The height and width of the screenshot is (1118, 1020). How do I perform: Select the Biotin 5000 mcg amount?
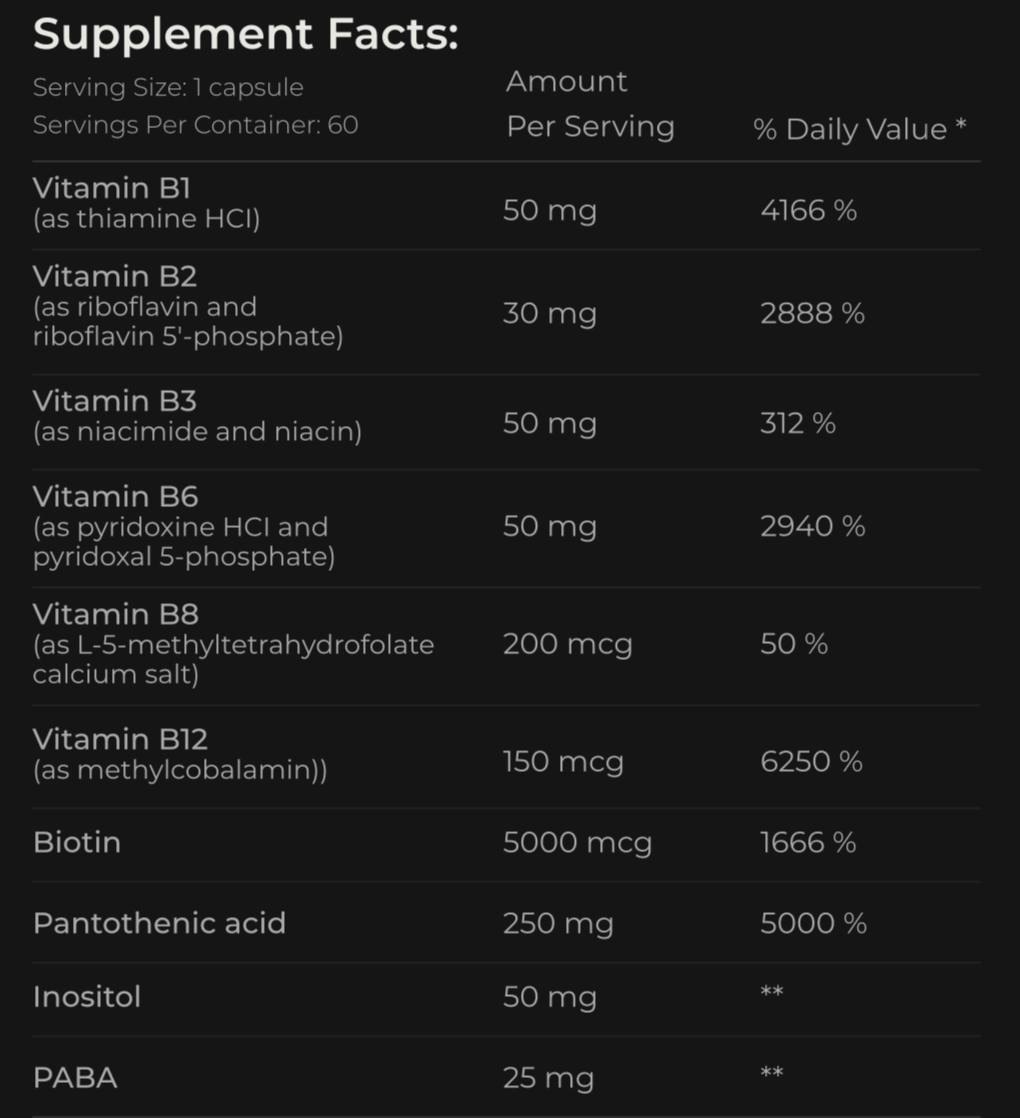click(x=577, y=843)
